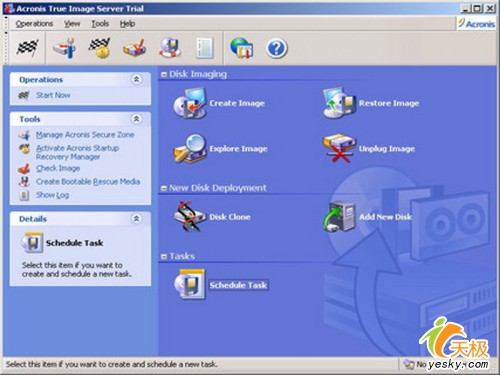Click the Tasks section heading
The height and width of the screenshot is (375, 500).
(x=182, y=256)
